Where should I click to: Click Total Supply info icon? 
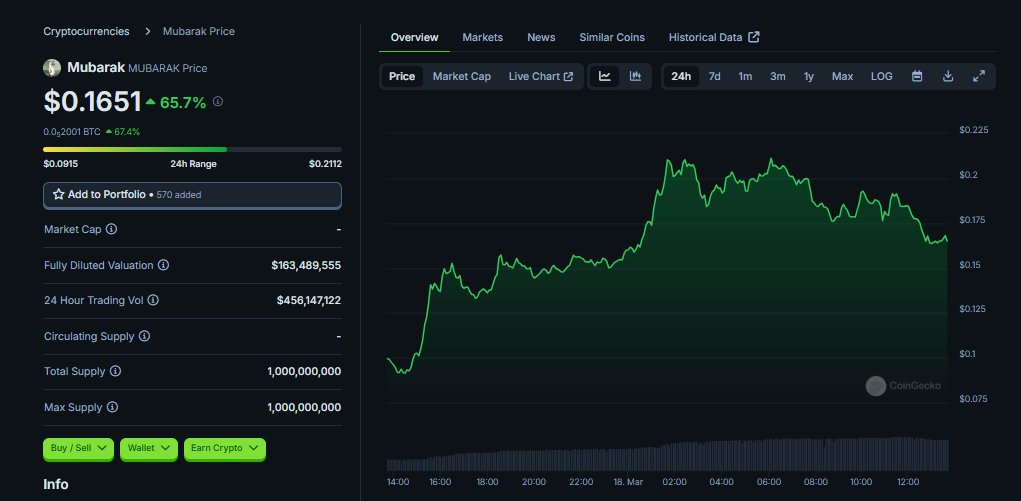(x=115, y=371)
